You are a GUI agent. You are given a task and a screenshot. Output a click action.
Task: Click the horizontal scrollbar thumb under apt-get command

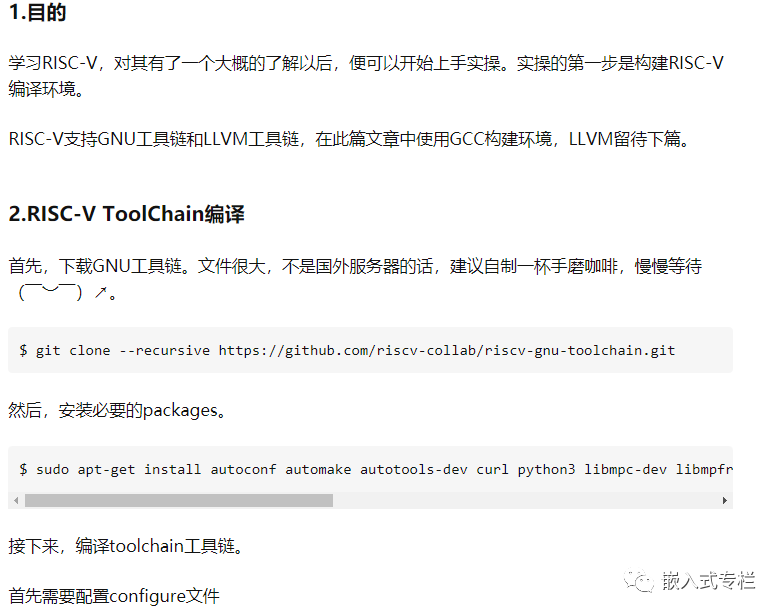179,500
